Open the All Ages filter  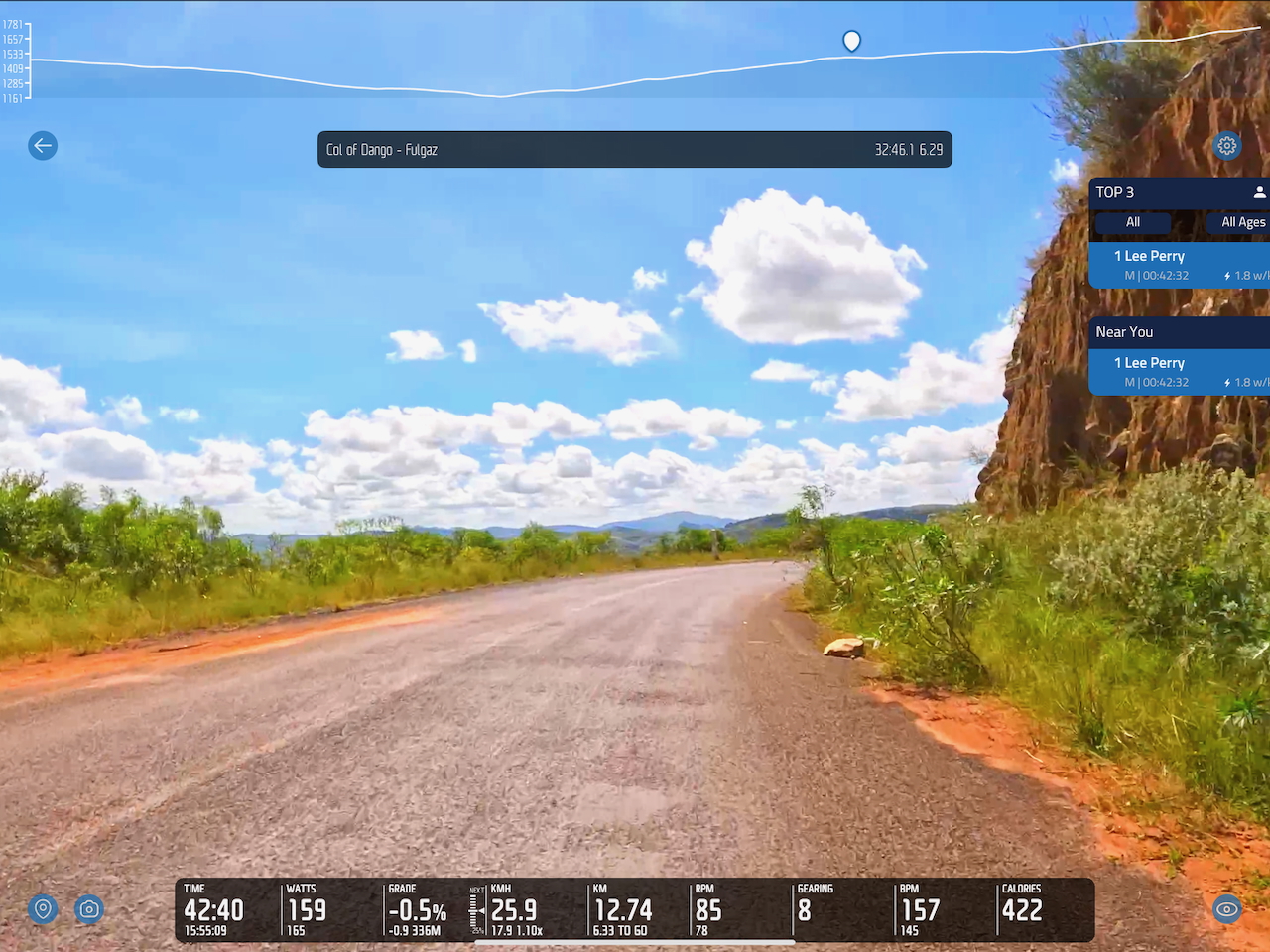click(x=1242, y=222)
